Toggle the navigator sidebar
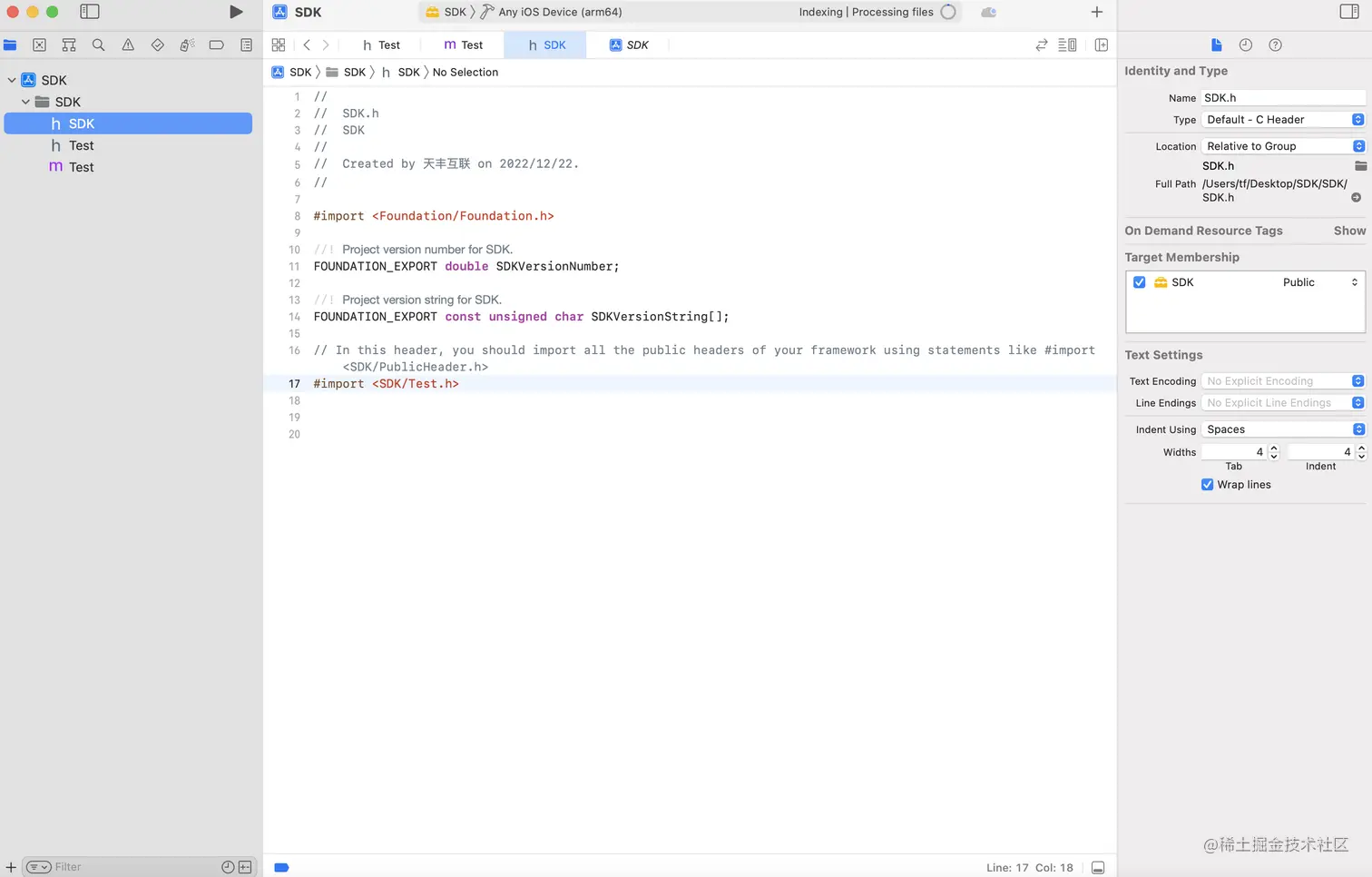1372x877 pixels. pyautogui.click(x=89, y=12)
